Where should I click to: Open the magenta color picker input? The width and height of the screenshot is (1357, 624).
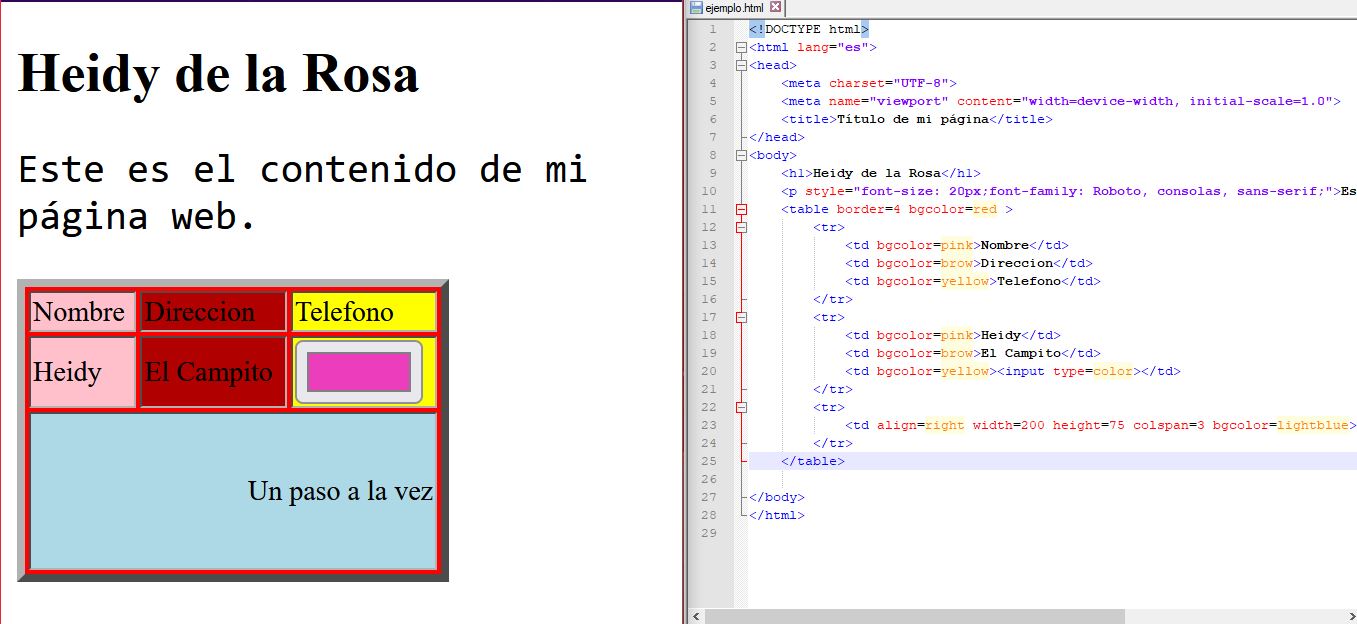click(359, 372)
